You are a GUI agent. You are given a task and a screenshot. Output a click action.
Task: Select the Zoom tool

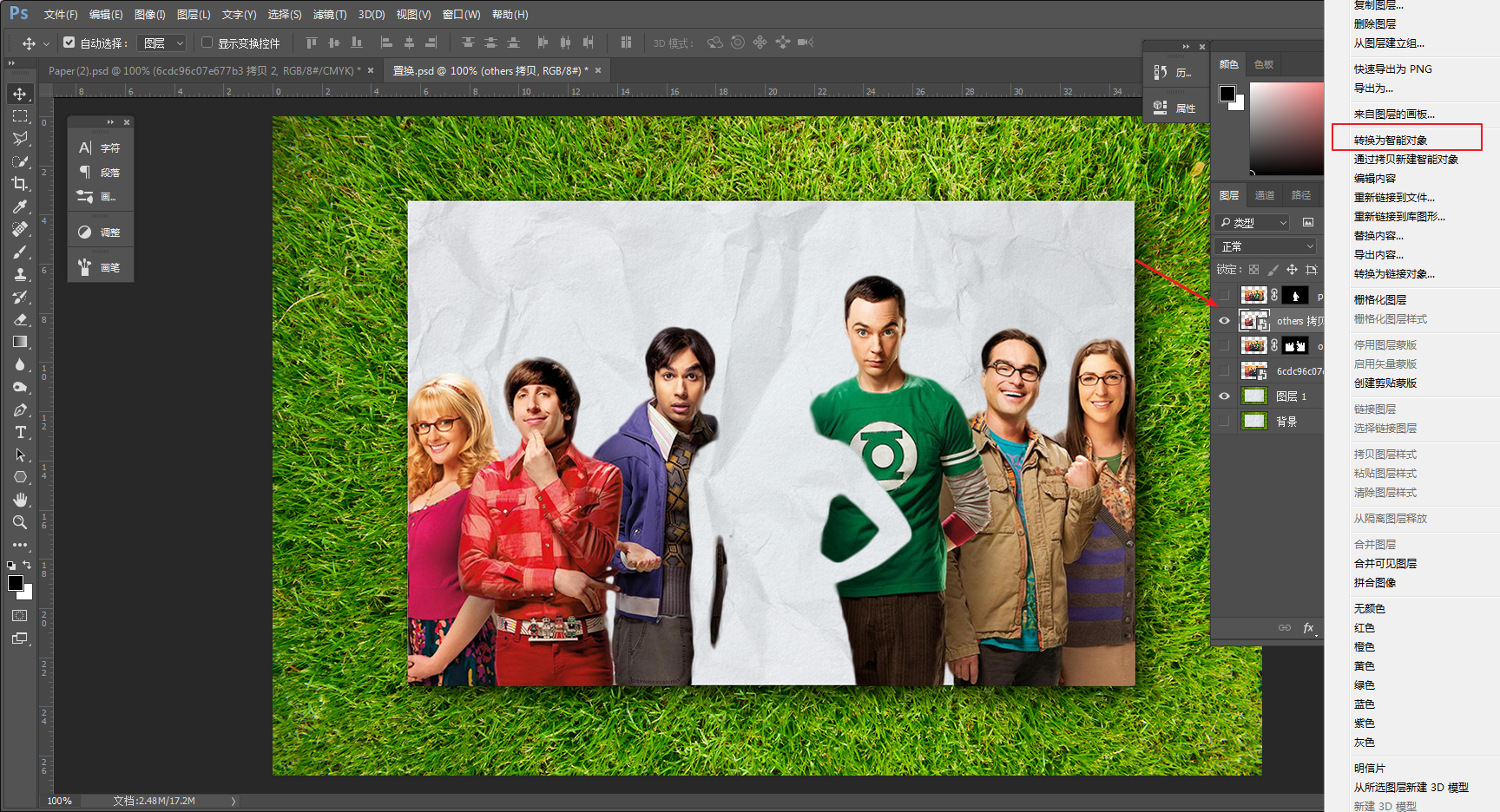click(x=19, y=522)
